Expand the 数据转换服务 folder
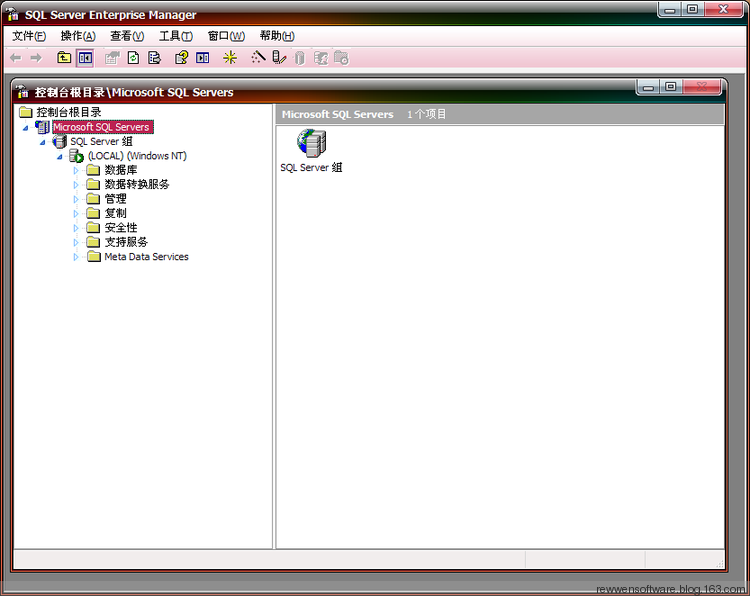Screen dimensions: 750x596 click(76, 185)
